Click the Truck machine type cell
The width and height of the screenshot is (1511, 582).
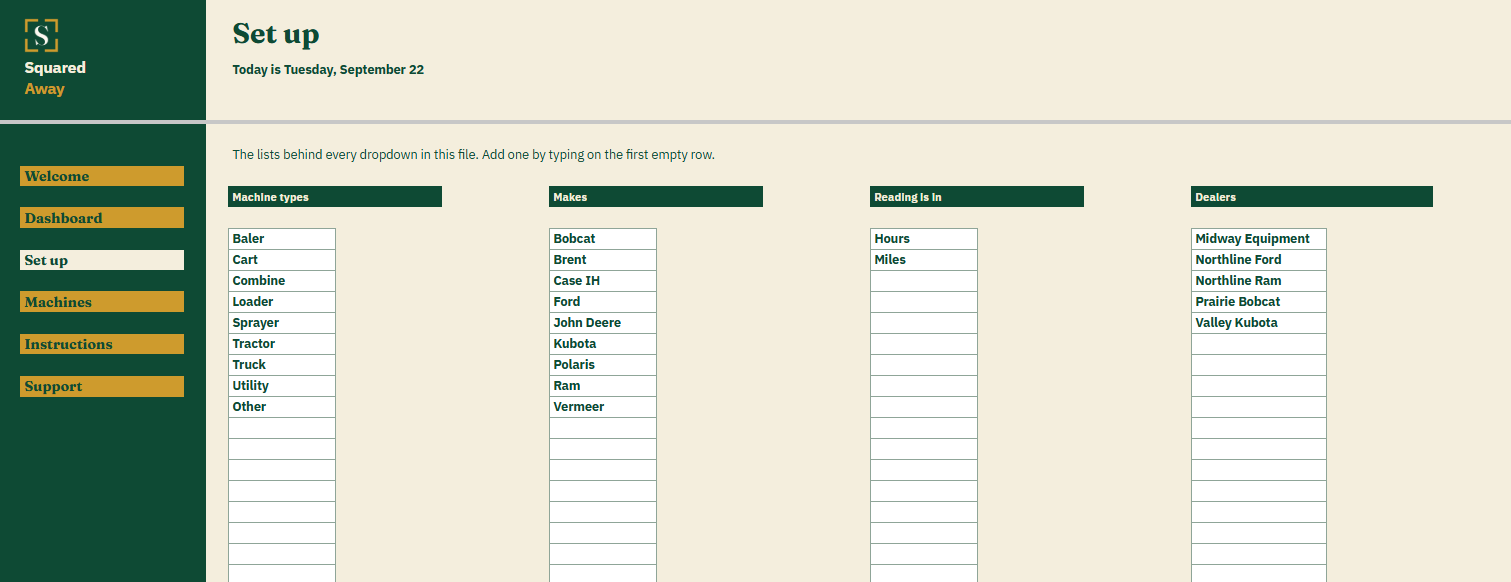coord(282,365)
